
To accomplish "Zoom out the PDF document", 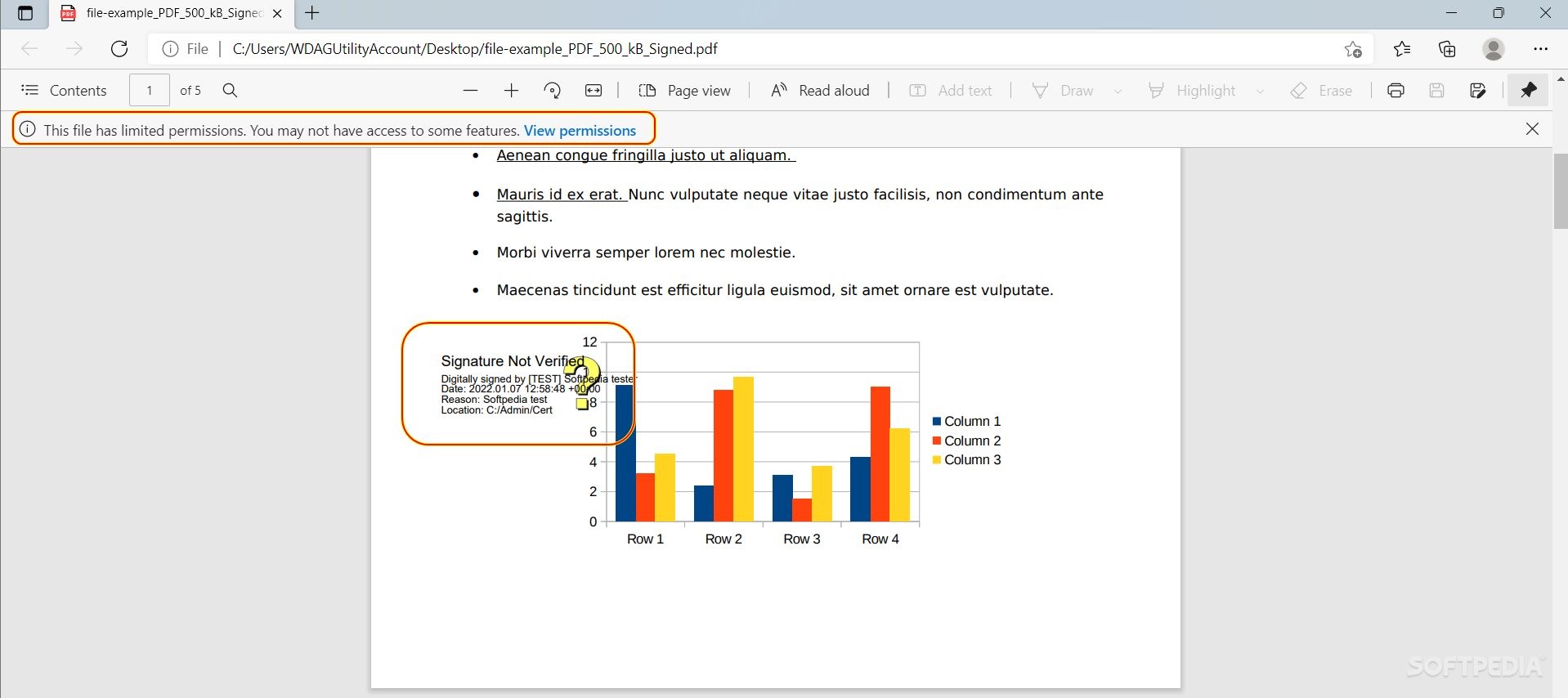I will pos(470,90).
